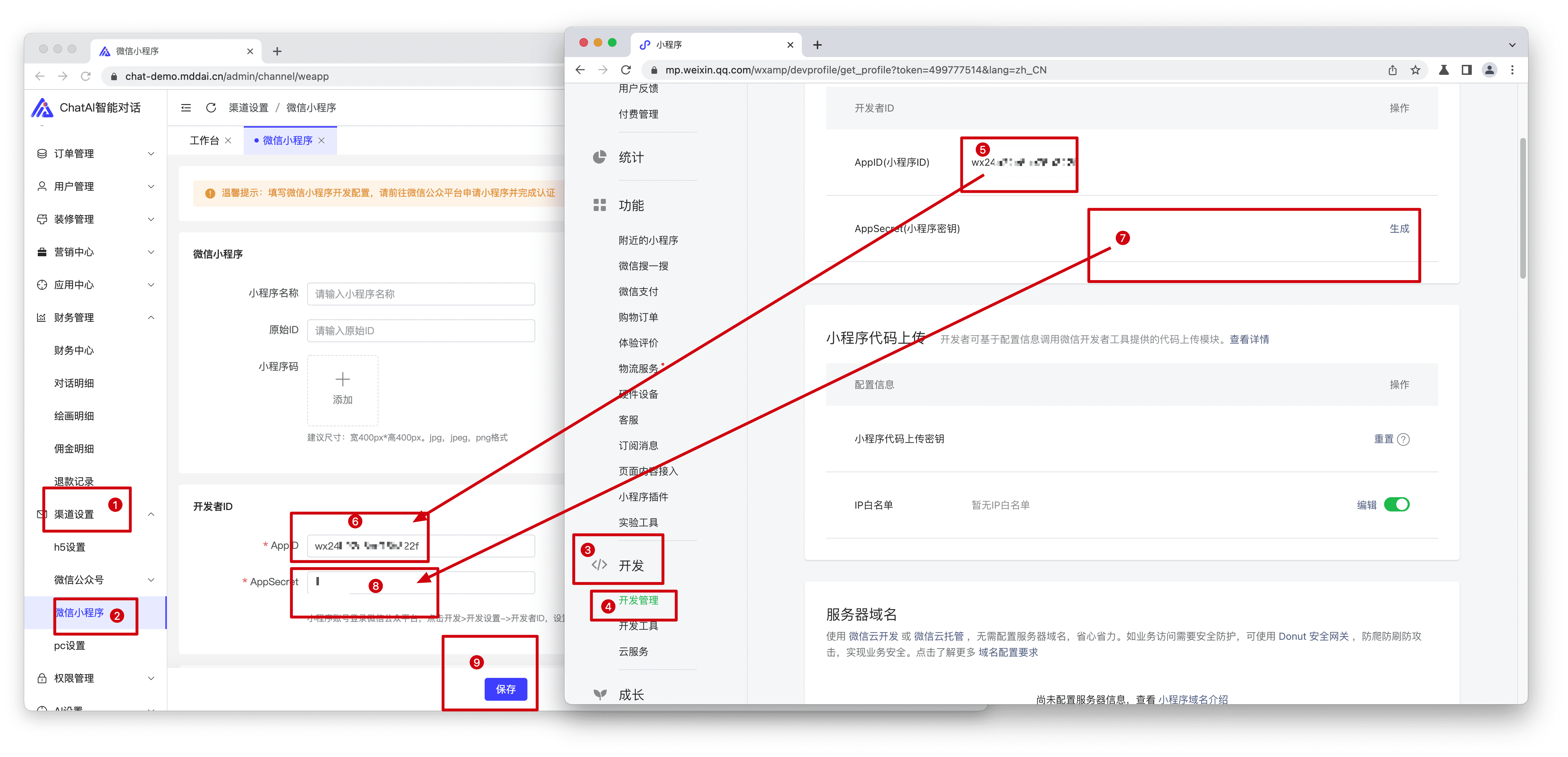The image size is (1568, 757).
Task: Switch to the 工作台 tab
Action: 205,140
